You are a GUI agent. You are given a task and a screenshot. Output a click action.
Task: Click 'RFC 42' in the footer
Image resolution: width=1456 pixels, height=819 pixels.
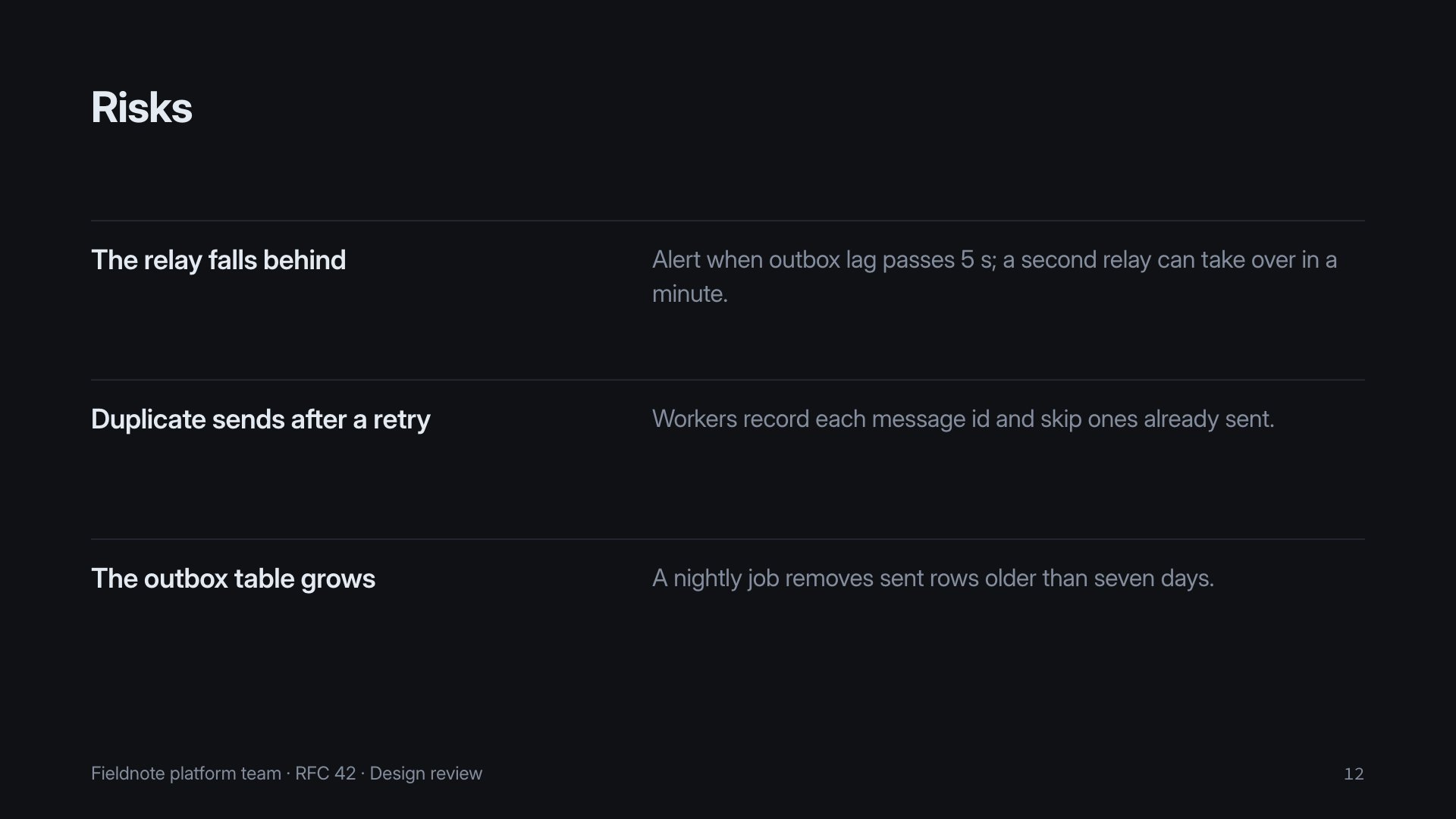tap(325, 773)
